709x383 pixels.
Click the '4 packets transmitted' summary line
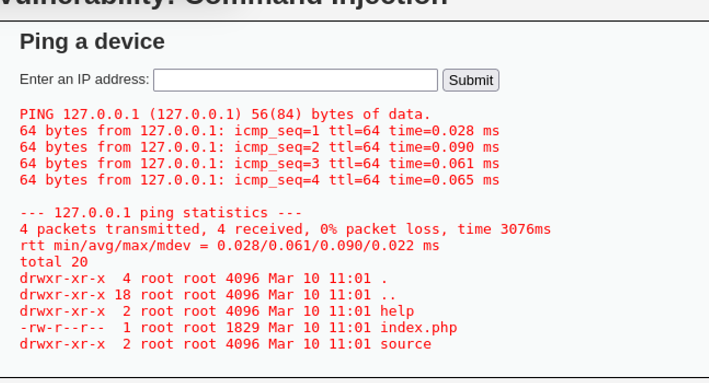[285, 229]
